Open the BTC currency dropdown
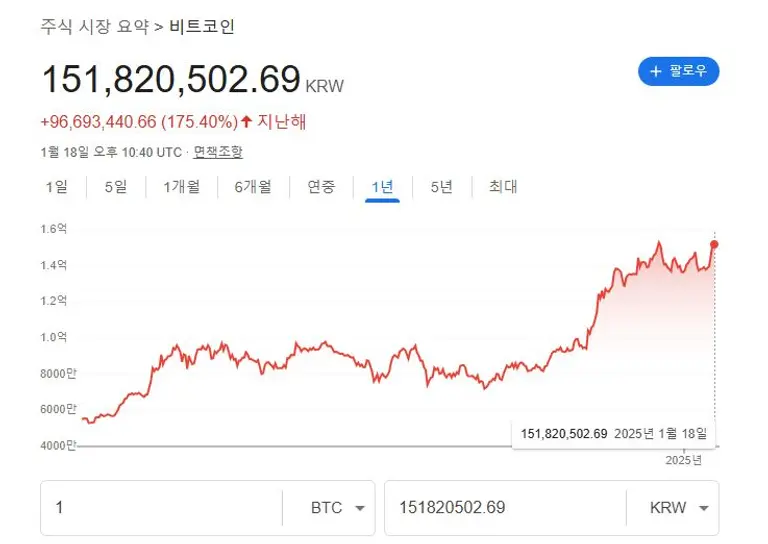 click(x=329, y=508)
